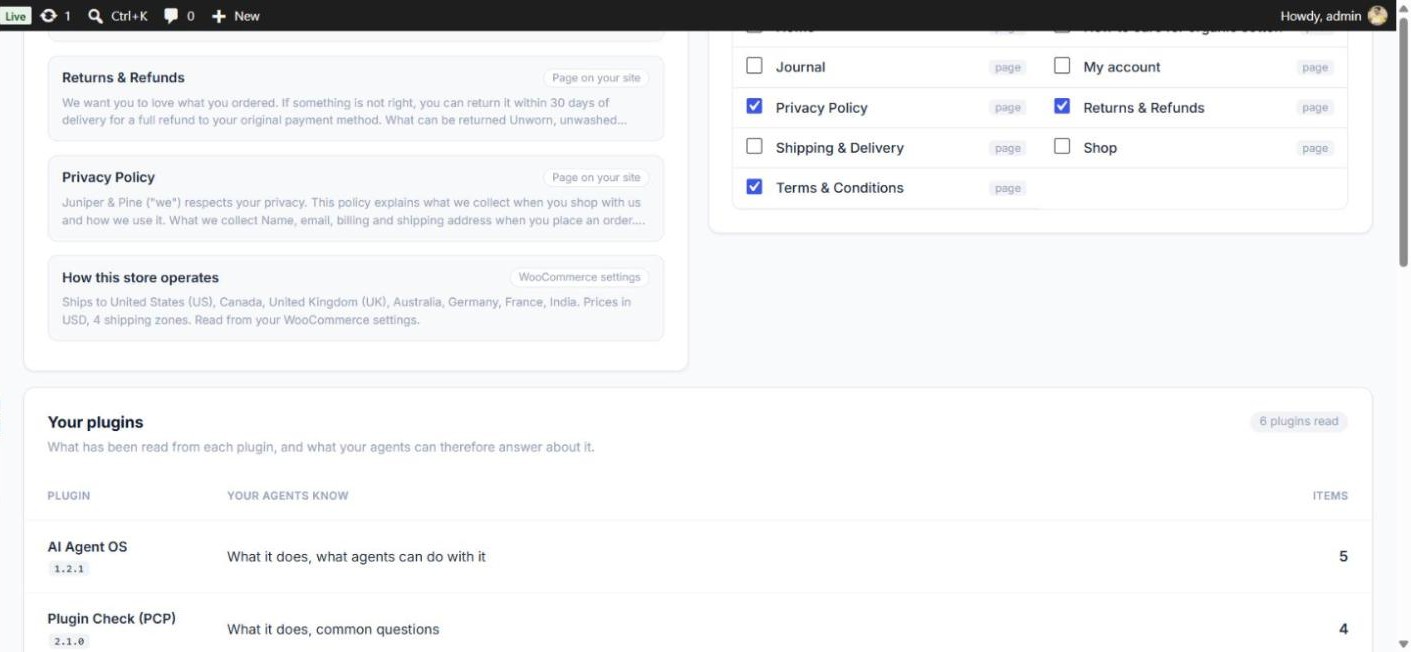Click the plus New icon

[x=219, y=16]
